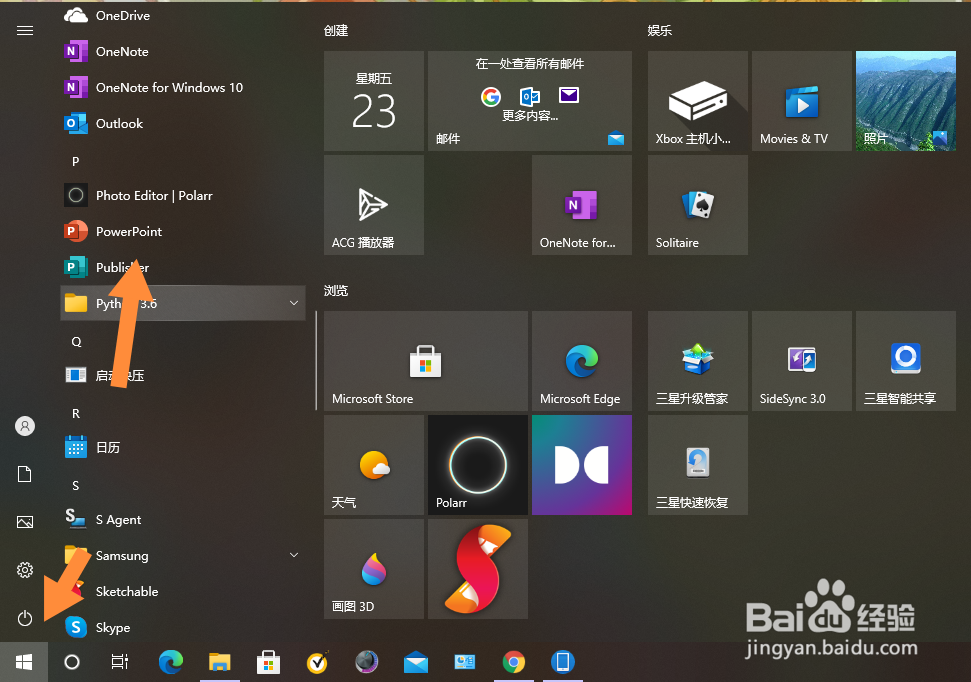
Task: Open Photo Editor | Polarr list entry
Action: (183, 195)
